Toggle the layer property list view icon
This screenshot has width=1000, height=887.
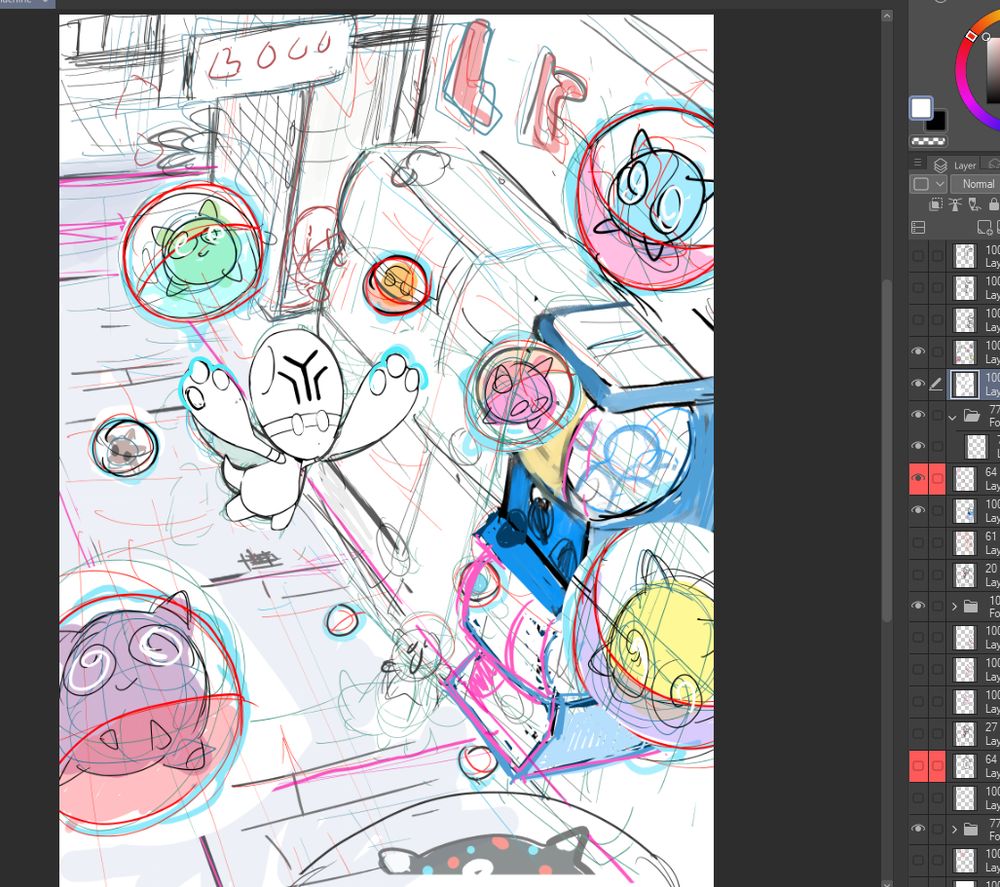(918, 227)
